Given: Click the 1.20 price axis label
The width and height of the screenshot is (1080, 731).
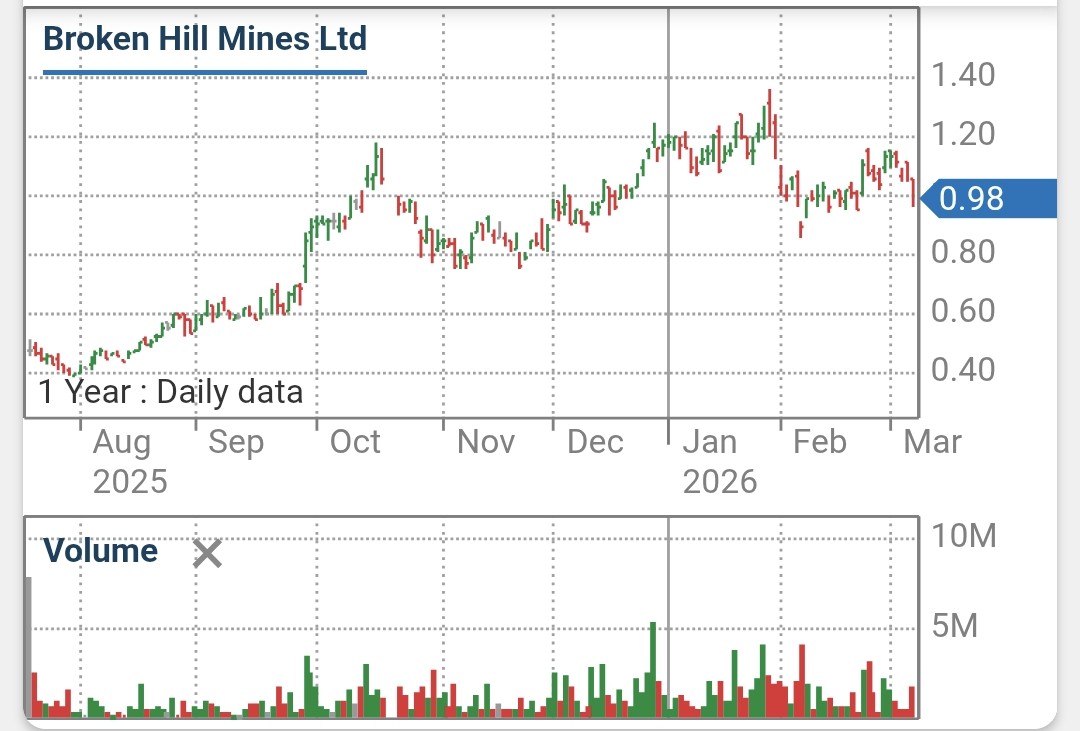Looking at the screenshot, I should click(963, 134).
